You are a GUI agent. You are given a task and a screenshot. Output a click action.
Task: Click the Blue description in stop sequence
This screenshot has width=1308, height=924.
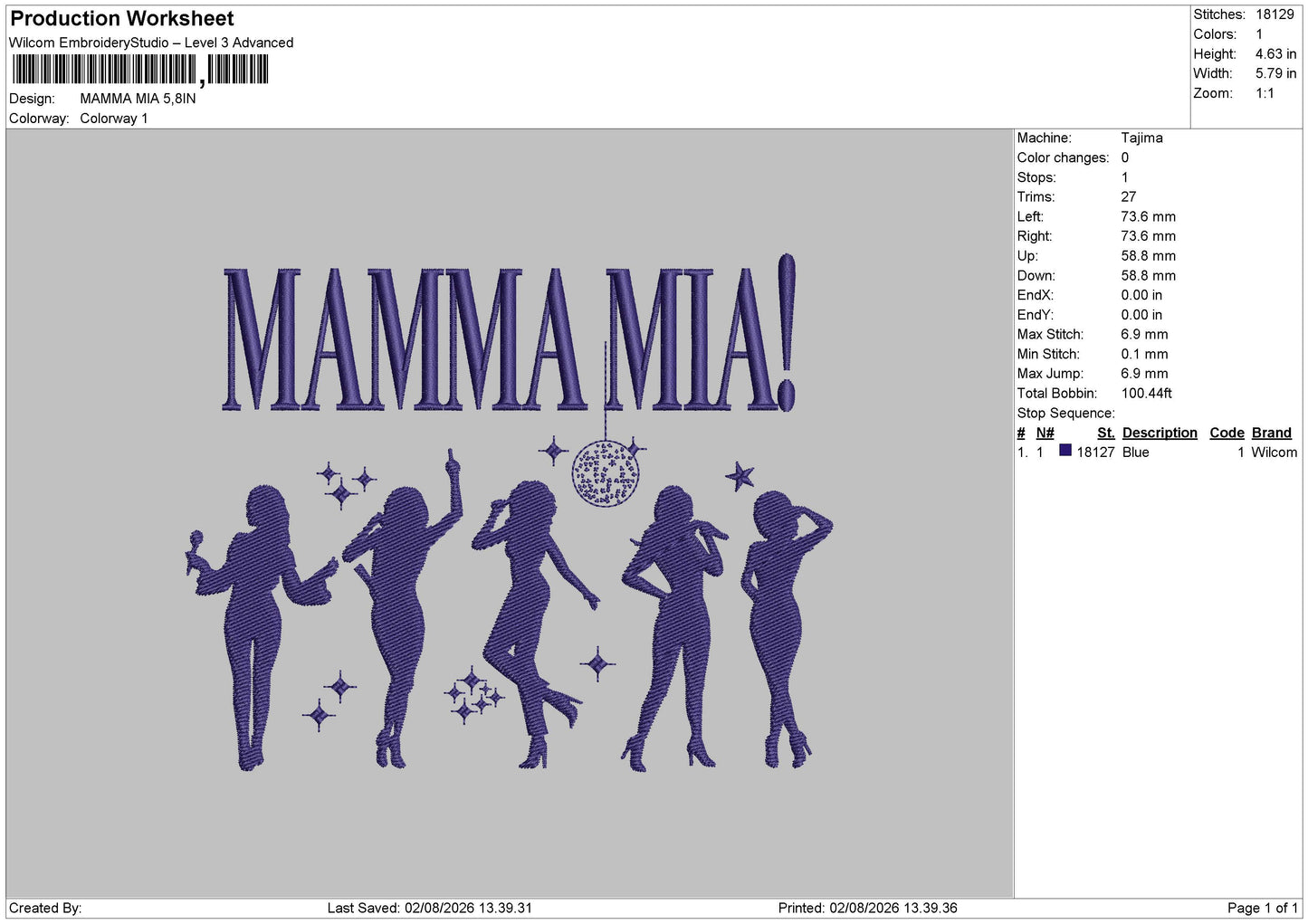(1136, 452)
